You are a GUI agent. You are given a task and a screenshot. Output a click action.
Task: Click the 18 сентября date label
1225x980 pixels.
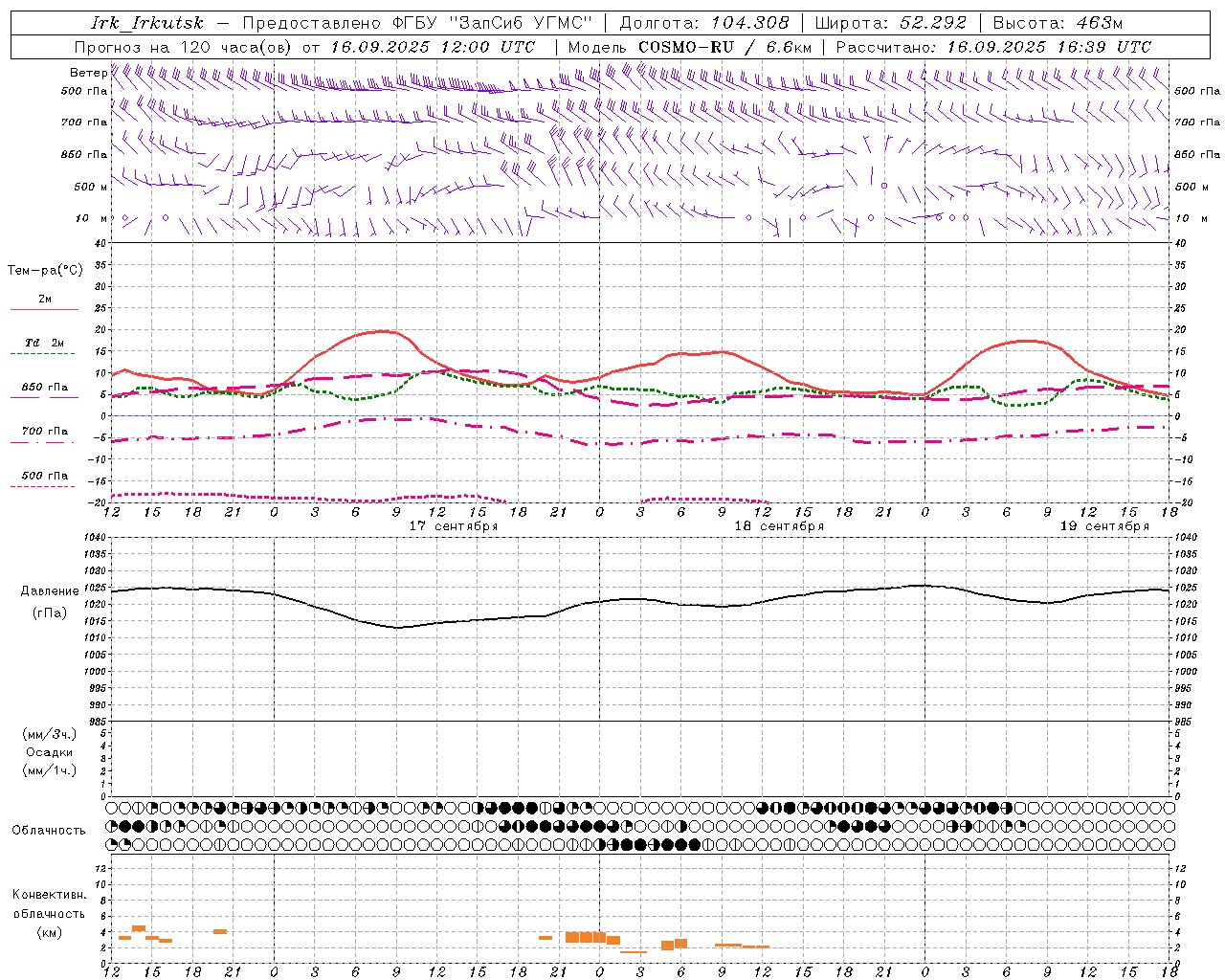point(779,526)
